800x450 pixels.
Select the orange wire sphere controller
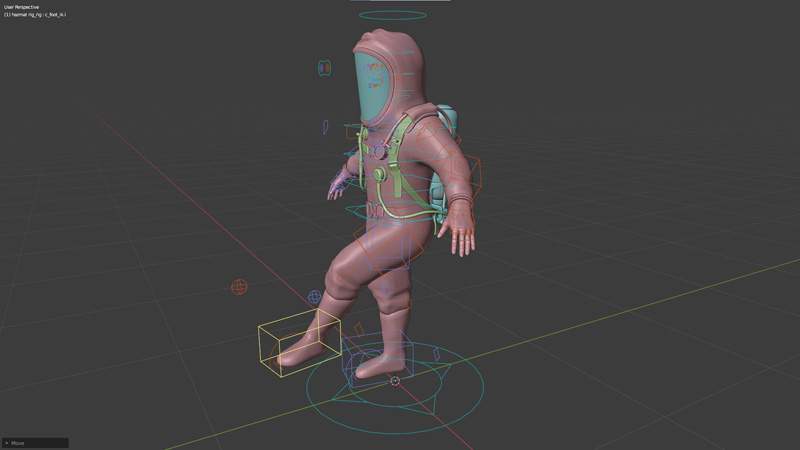pyautogui.click(x=239, y=287)
